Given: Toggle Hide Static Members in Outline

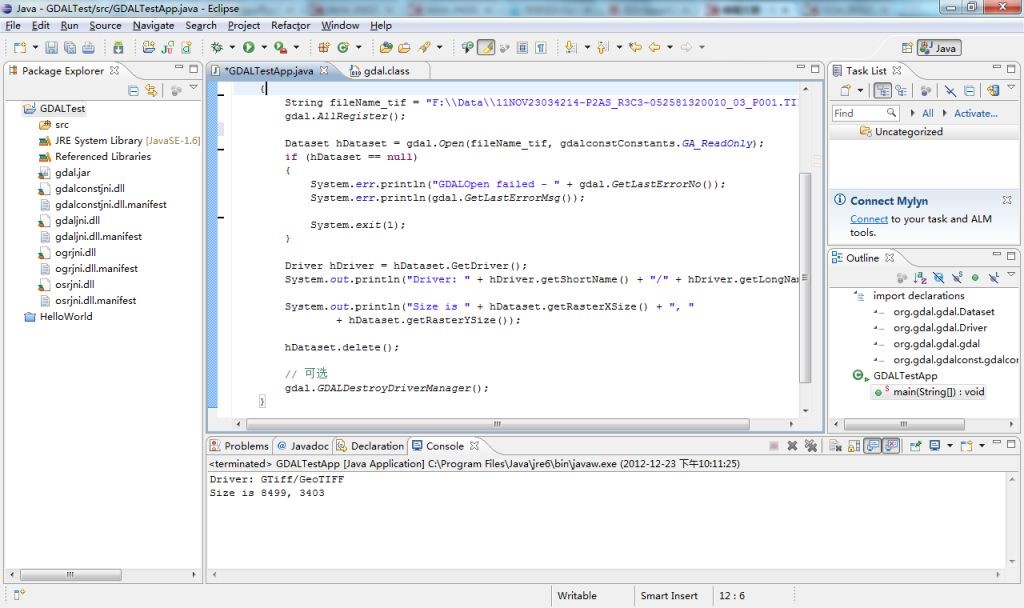Looking at the screenshot, I should point(957,278).
